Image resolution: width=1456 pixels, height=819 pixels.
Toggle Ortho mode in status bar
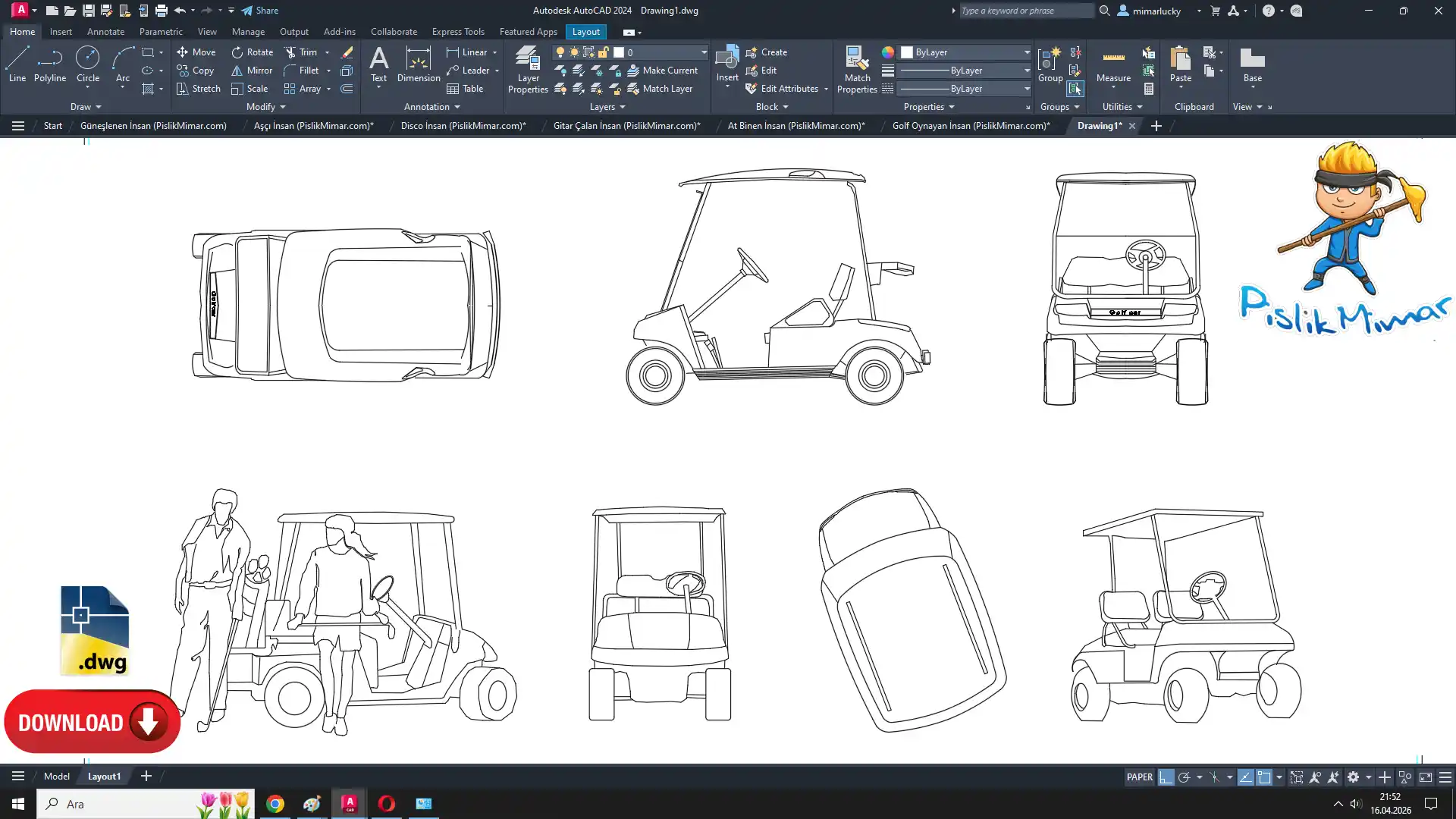pyautogui.click(x=1166, y=777)
